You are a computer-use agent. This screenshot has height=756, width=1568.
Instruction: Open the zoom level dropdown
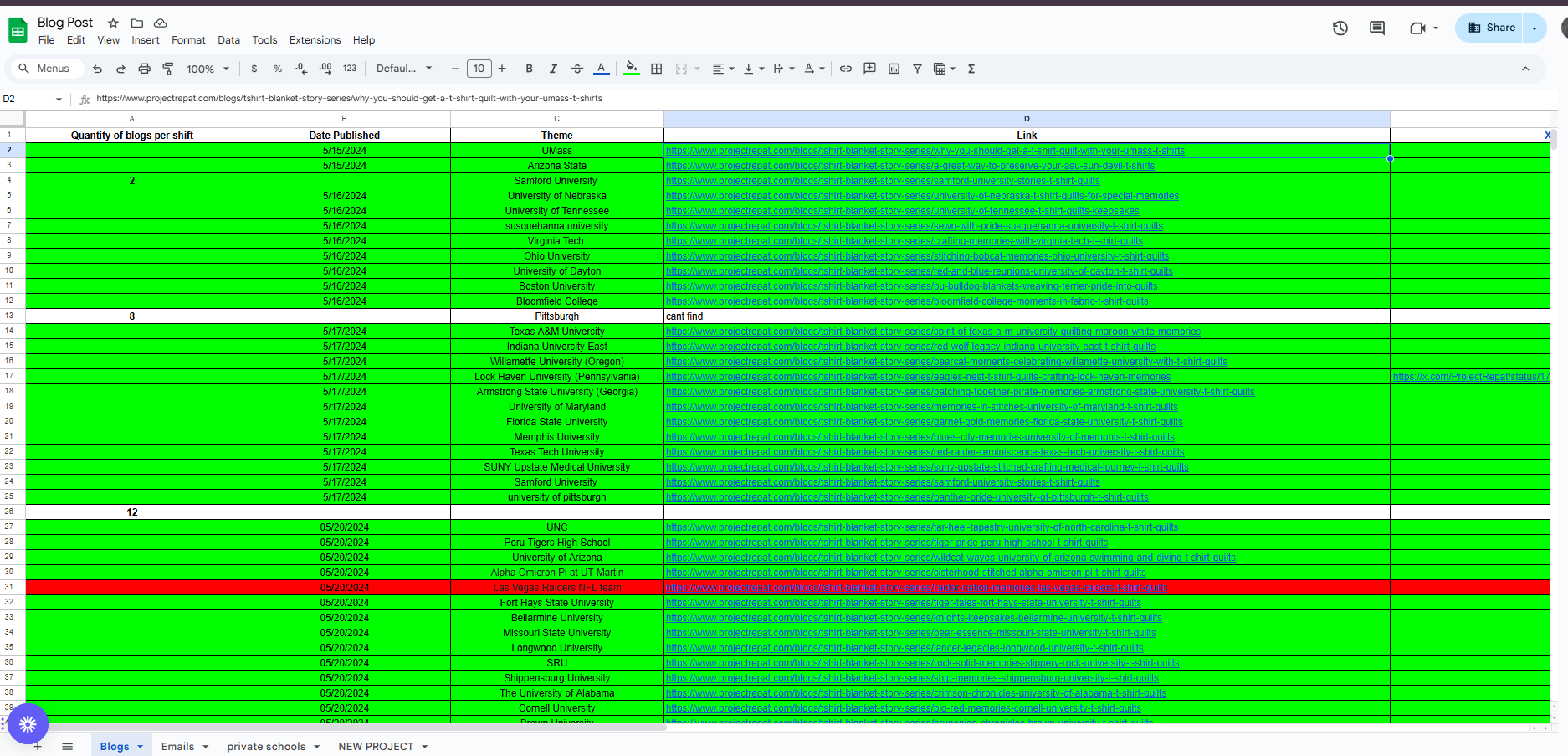pyautogui.click(x=208, y=69)
